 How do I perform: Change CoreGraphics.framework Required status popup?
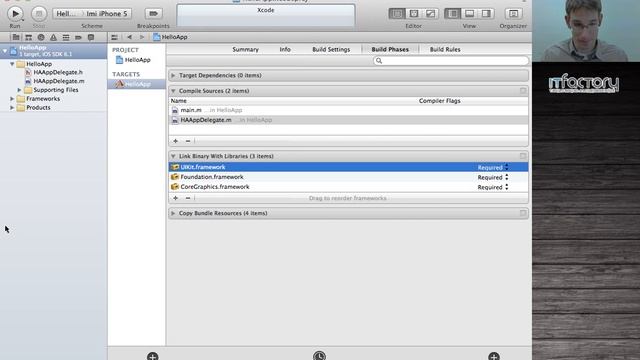(x=493, y=187)
